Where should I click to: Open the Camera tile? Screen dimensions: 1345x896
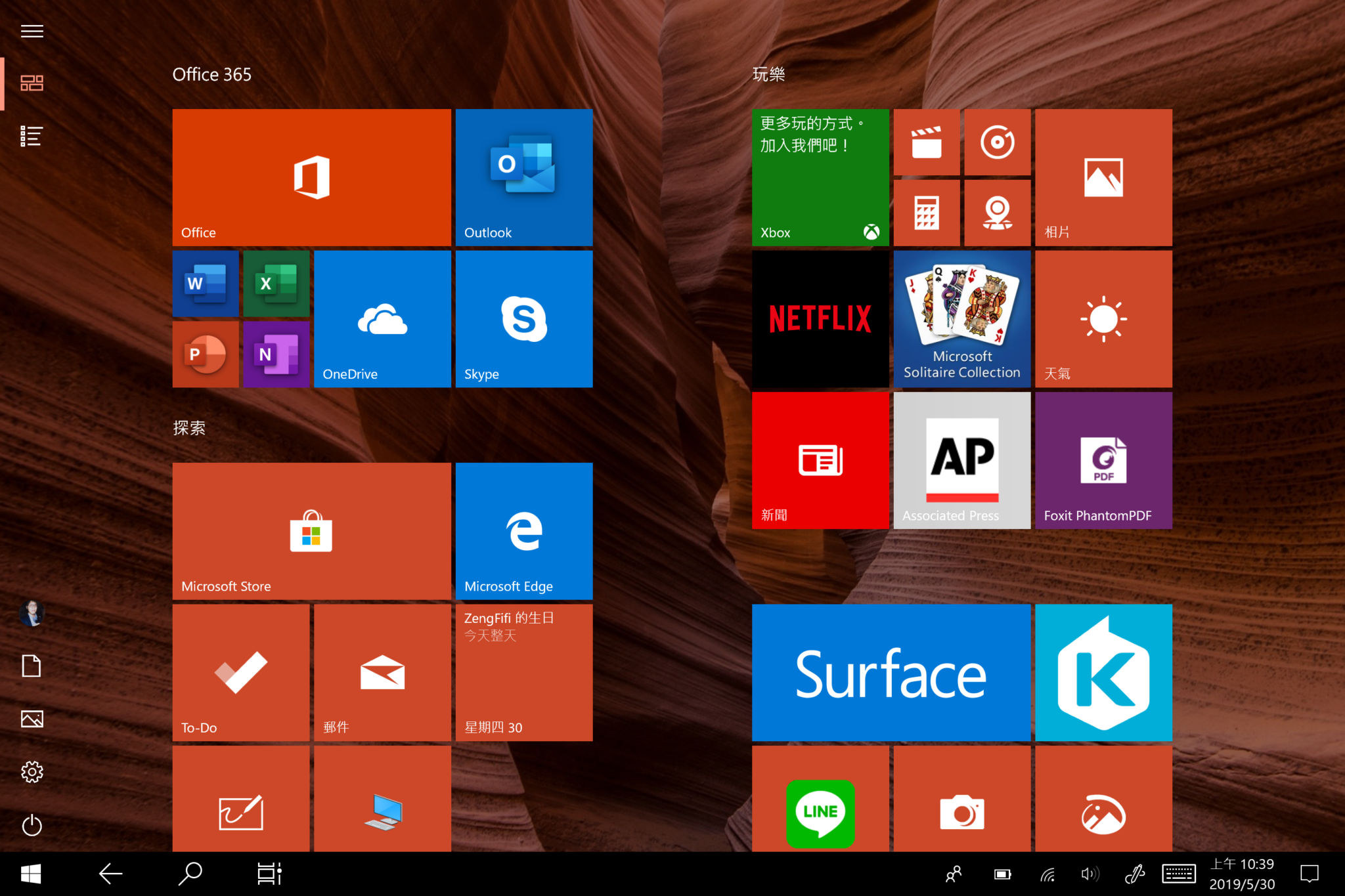tap(962, 799)
